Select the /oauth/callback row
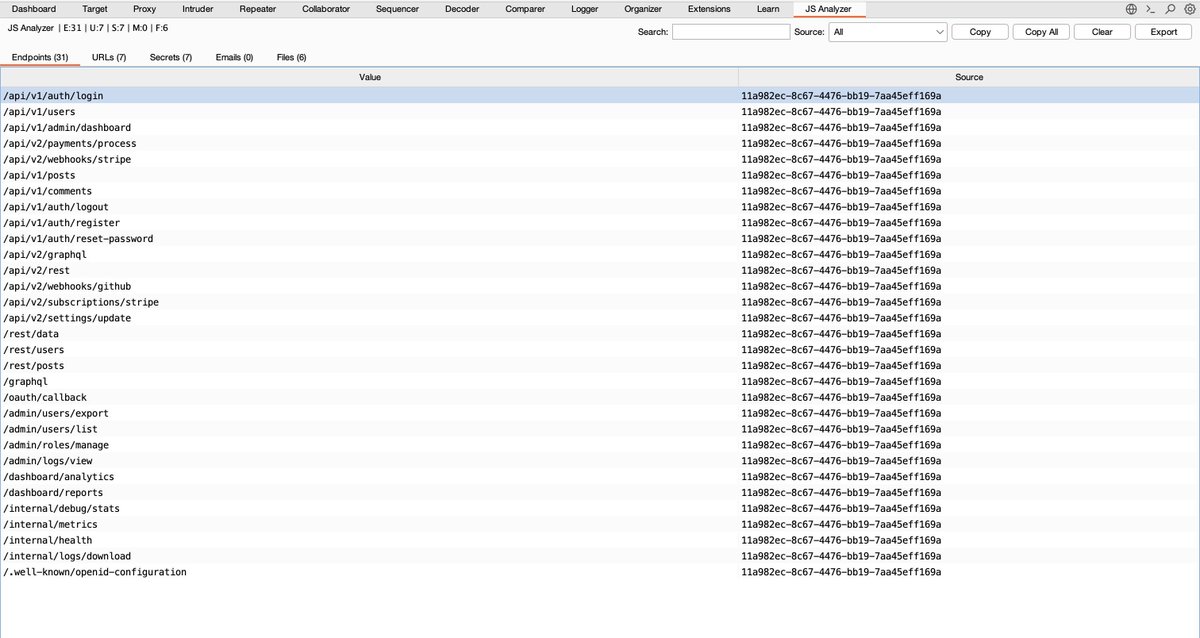This screenshot has width=1200, height=638. [600, 397]
